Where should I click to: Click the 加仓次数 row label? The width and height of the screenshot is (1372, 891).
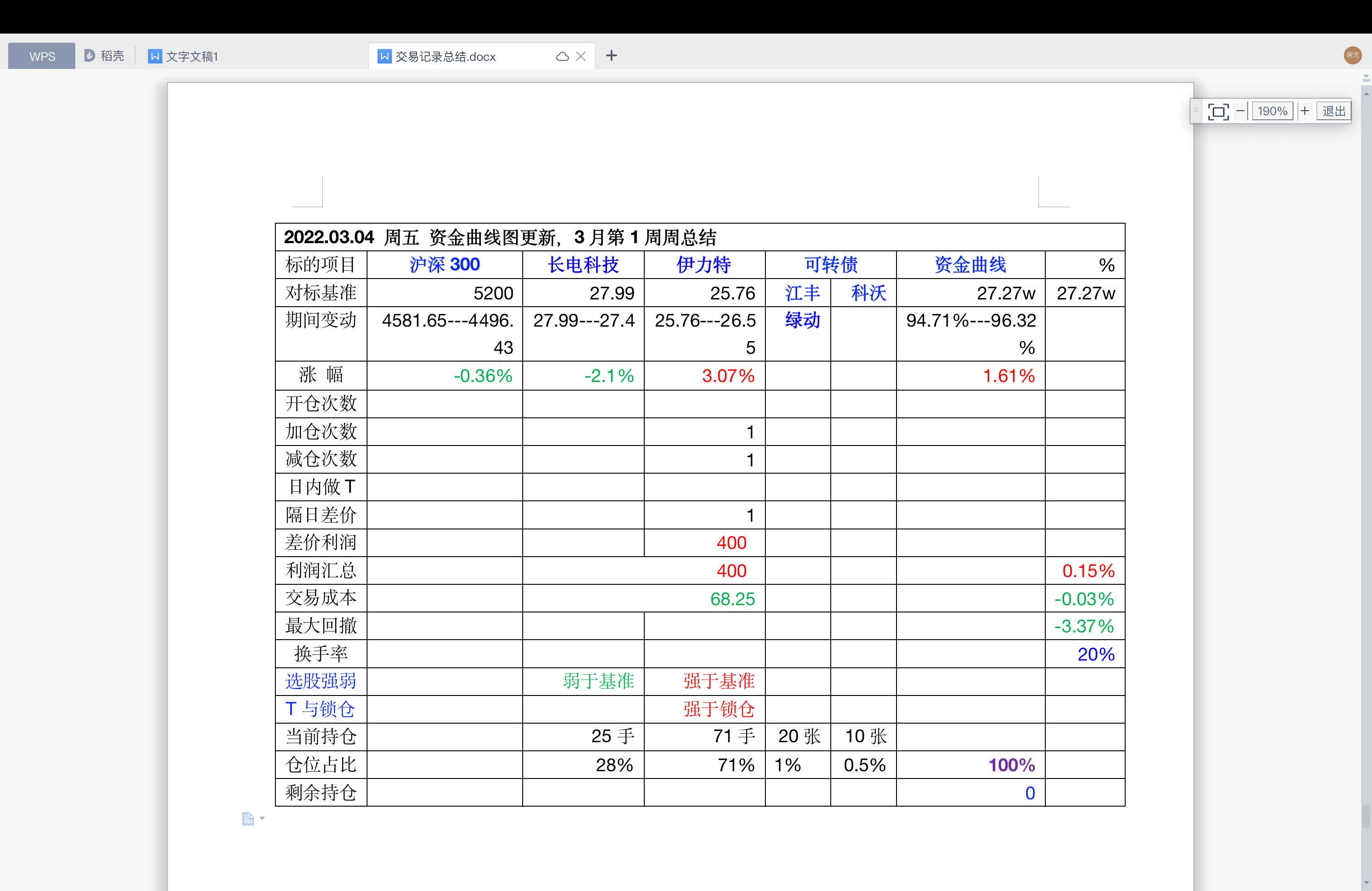pos(320,431)
